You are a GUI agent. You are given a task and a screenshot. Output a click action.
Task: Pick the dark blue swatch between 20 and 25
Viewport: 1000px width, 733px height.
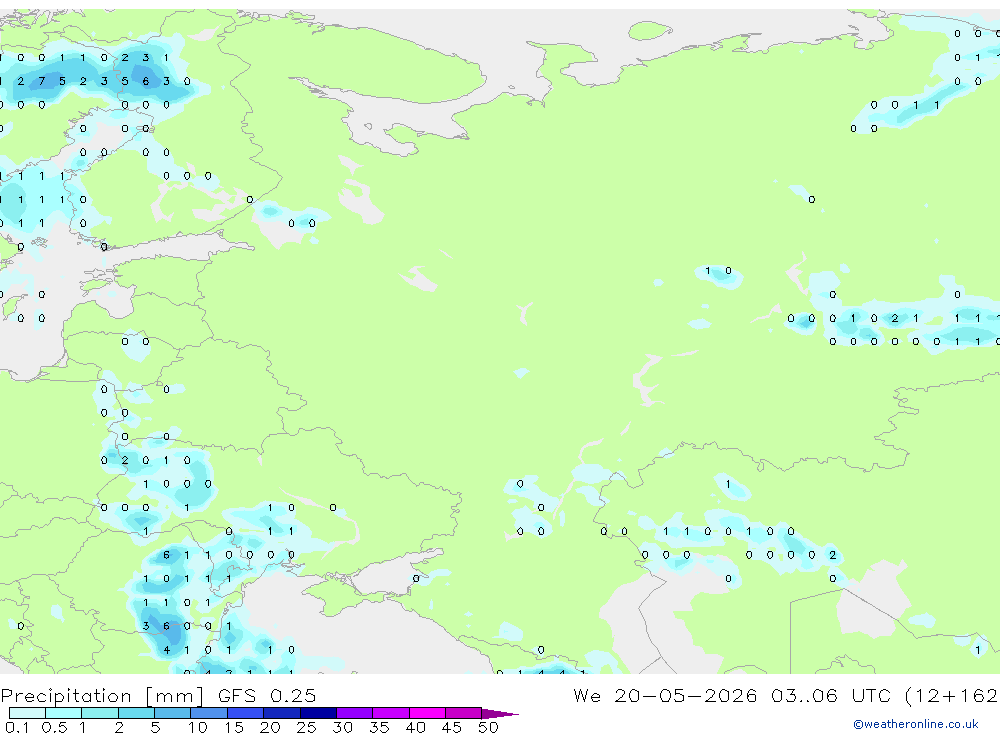pos(282,713)
